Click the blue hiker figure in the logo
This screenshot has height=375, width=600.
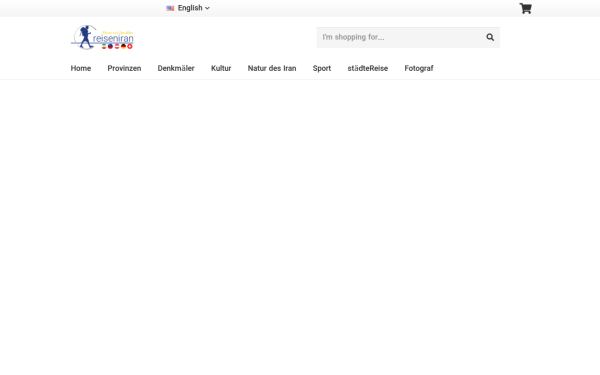pos(86,37)
